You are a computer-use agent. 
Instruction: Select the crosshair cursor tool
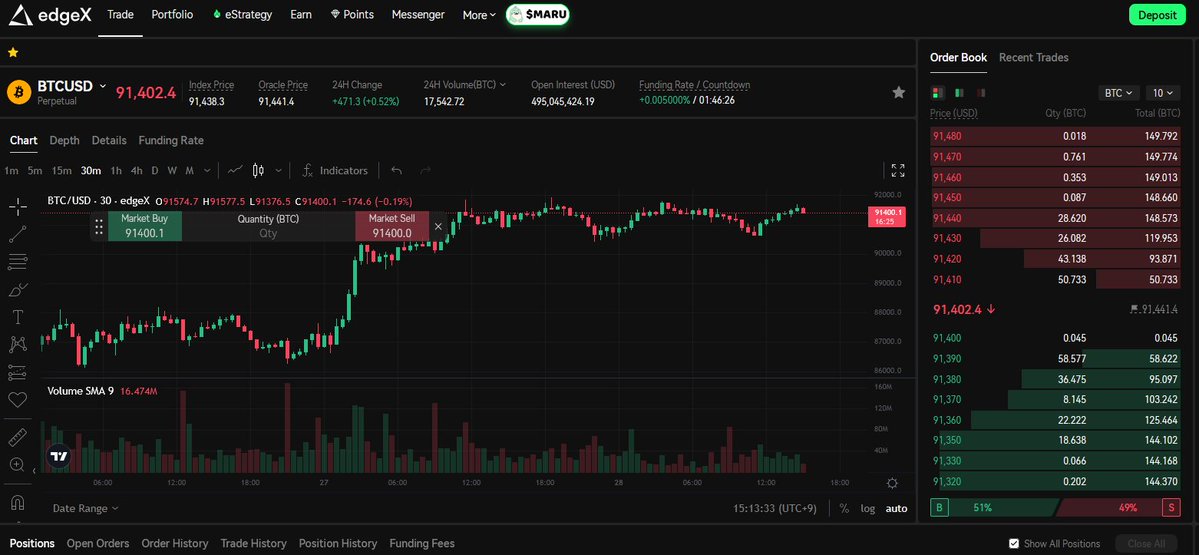pos(18,206)
